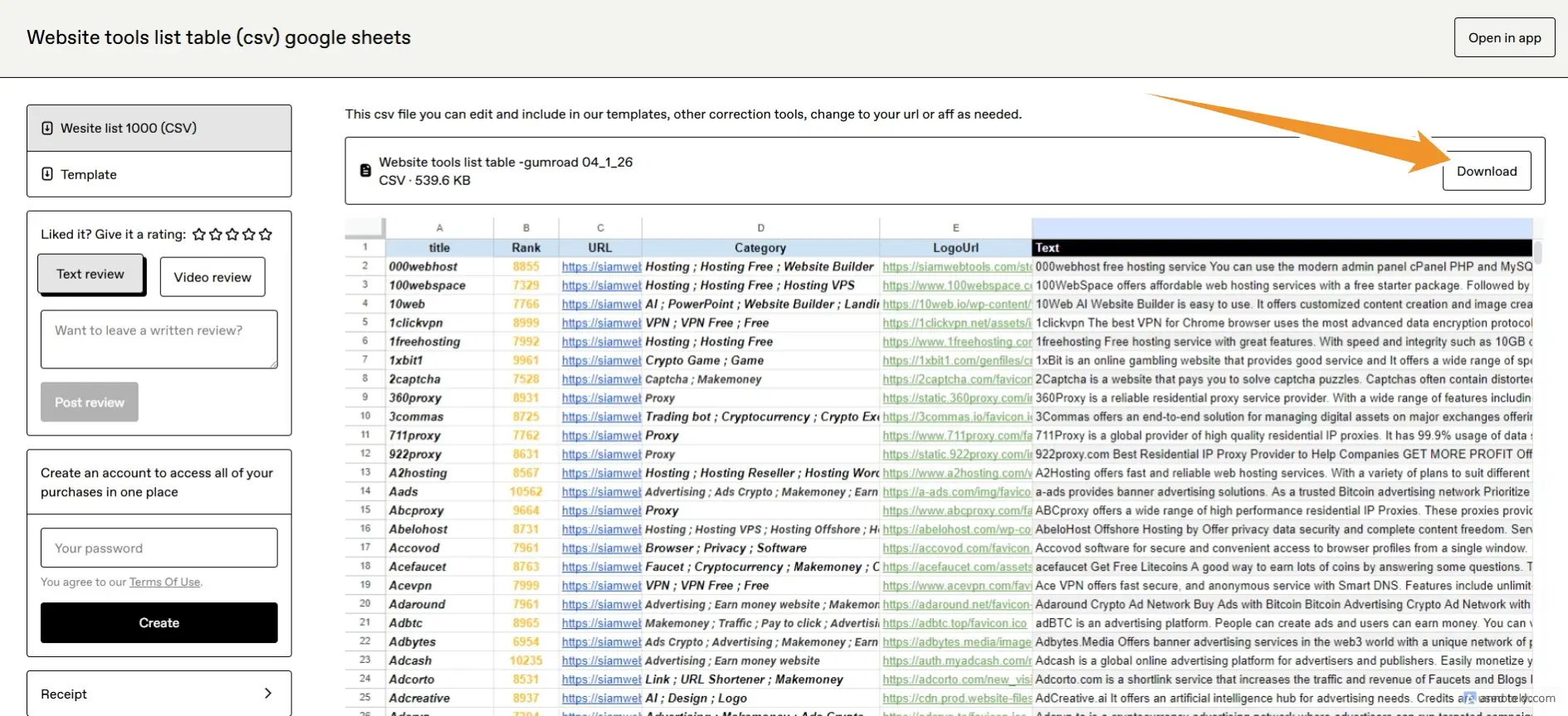Download the CSV file
This screenshot has width=1568, height=716.
click(1486, 171)
